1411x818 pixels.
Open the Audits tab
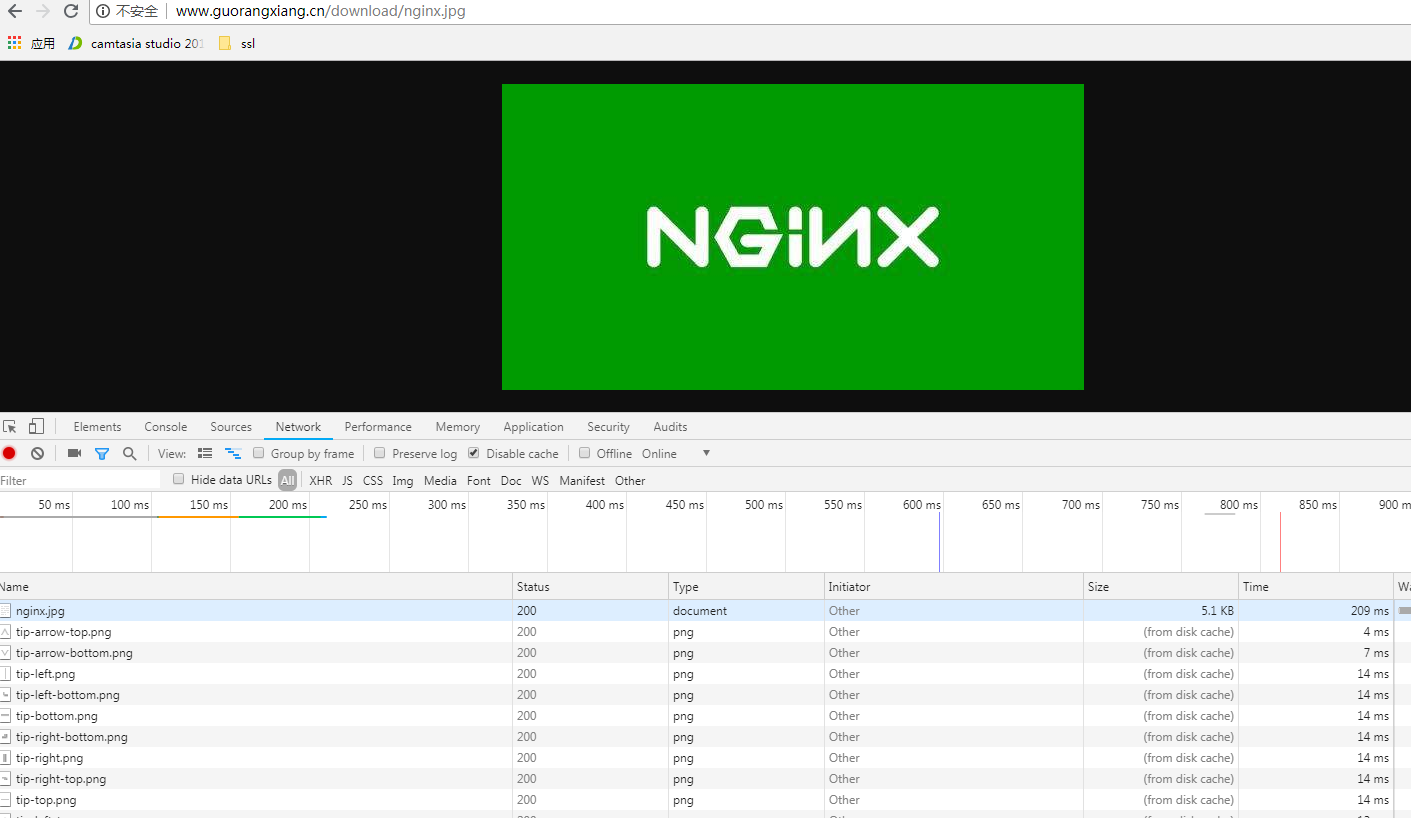click(x=670, y=427)
